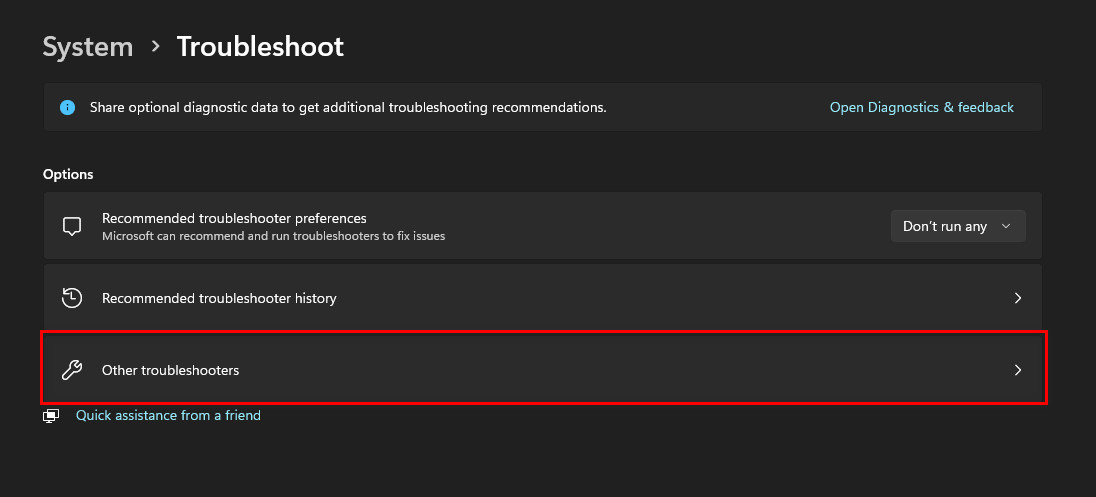This screenshot has width=1096, height=497.
Task: Click the down arrow beside Don't run any
Action: [x=1006, y=226]
